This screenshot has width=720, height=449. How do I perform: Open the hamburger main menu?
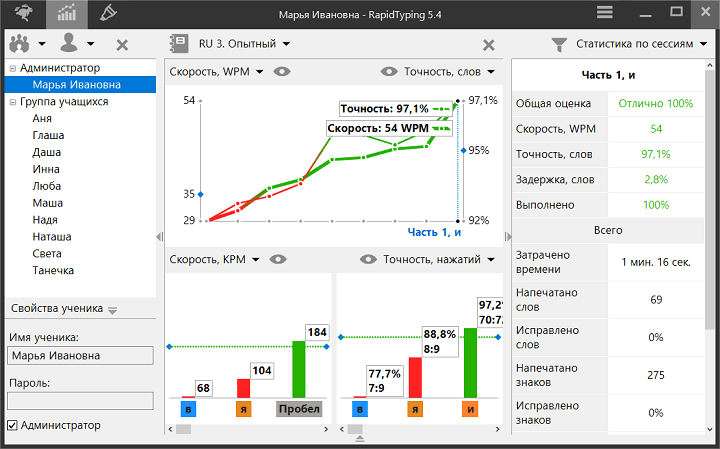pyautogui.click(x=605, y=13)
